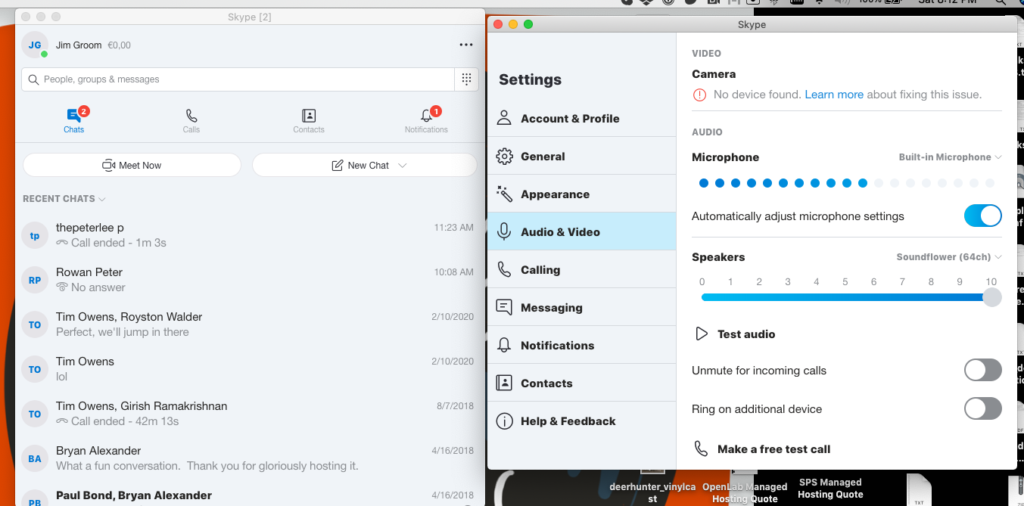
Task: Start a Meet Now video meeting
Action: 132,165
